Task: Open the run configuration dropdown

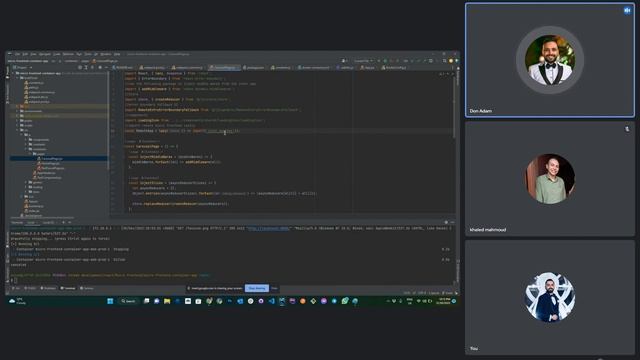Action: coord(363,61)
